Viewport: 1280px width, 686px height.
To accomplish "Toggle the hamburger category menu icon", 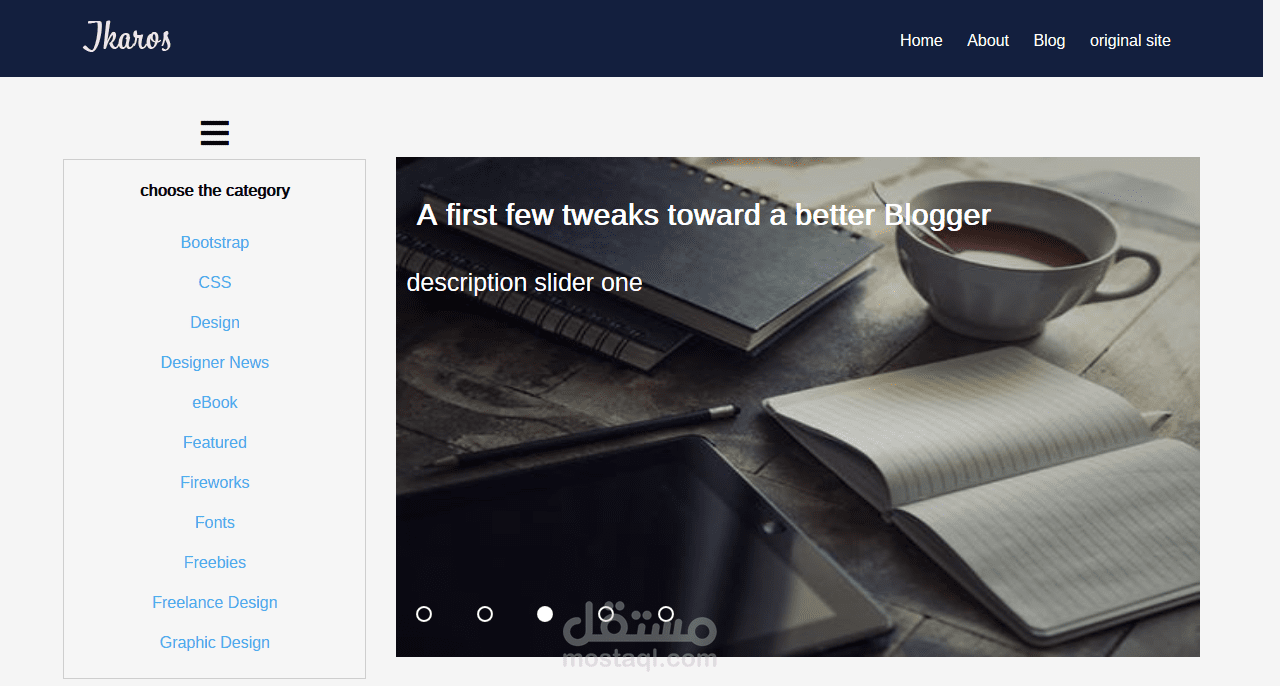I will point(215,133).
